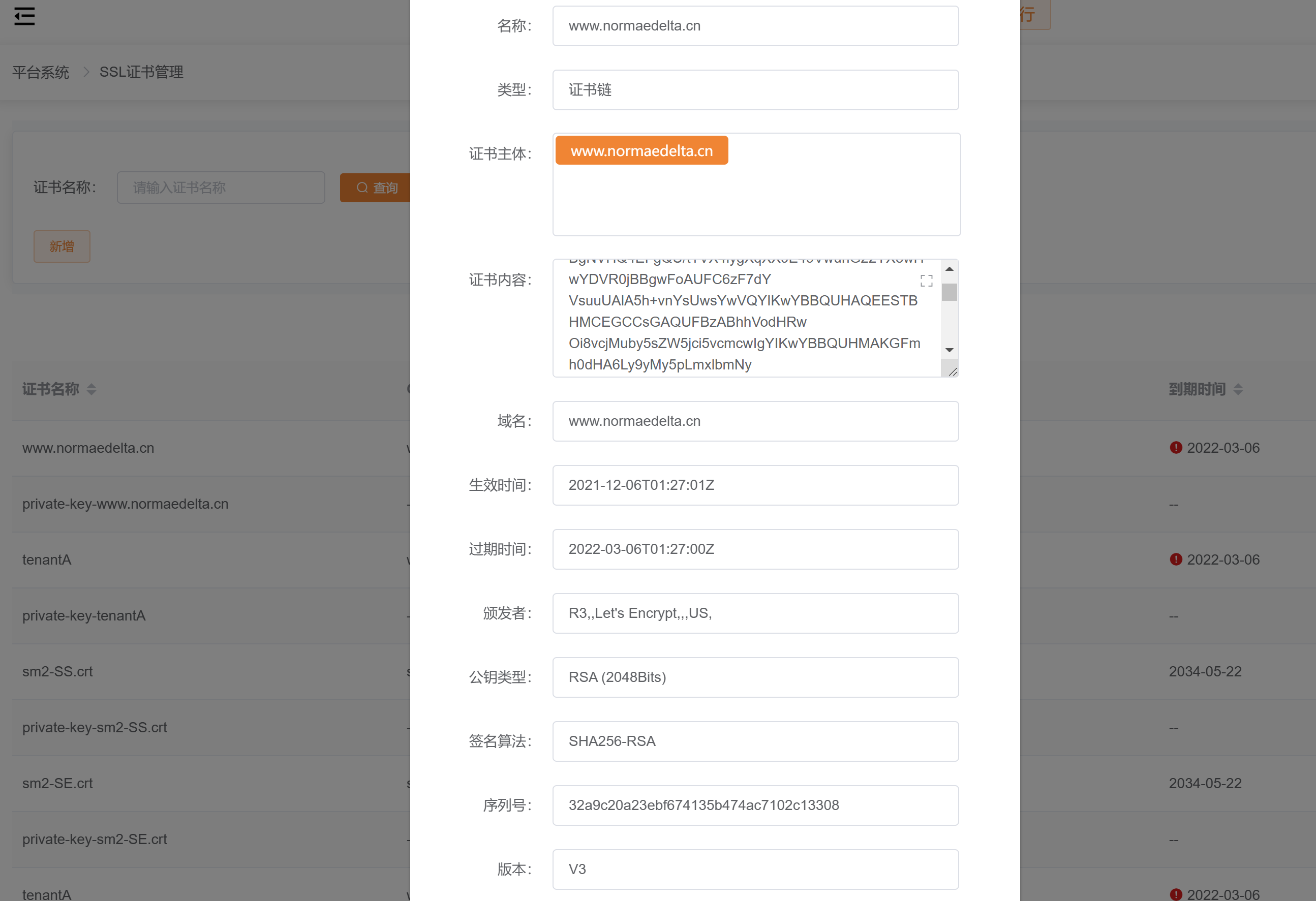Open 平台系统 breadcrumb link
1316x901 pixels.
(41, 73)
